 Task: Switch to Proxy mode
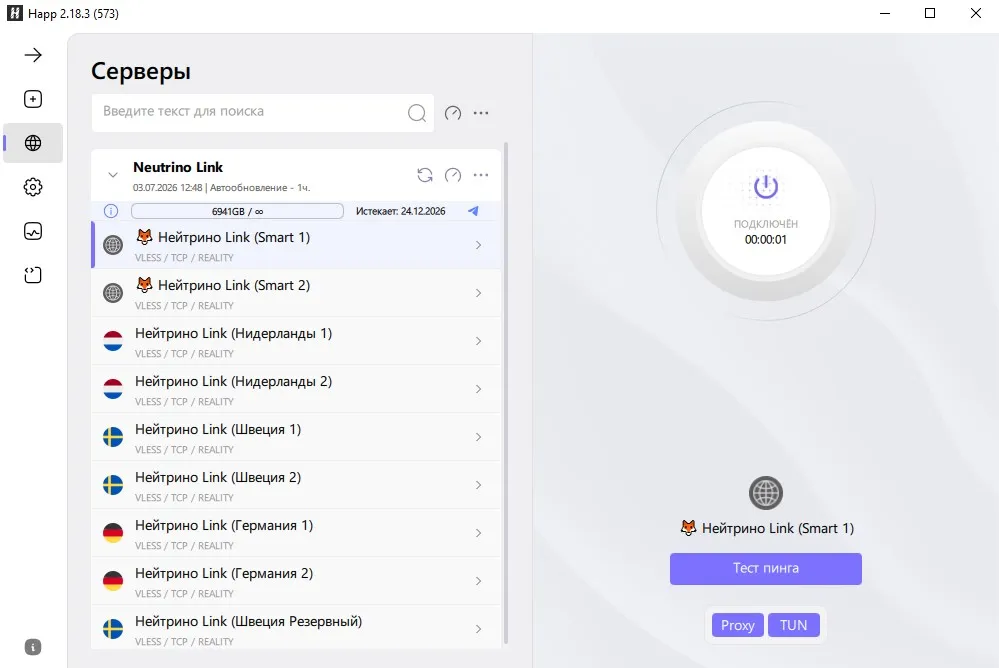pyautogui.click(x=738, y=625)
